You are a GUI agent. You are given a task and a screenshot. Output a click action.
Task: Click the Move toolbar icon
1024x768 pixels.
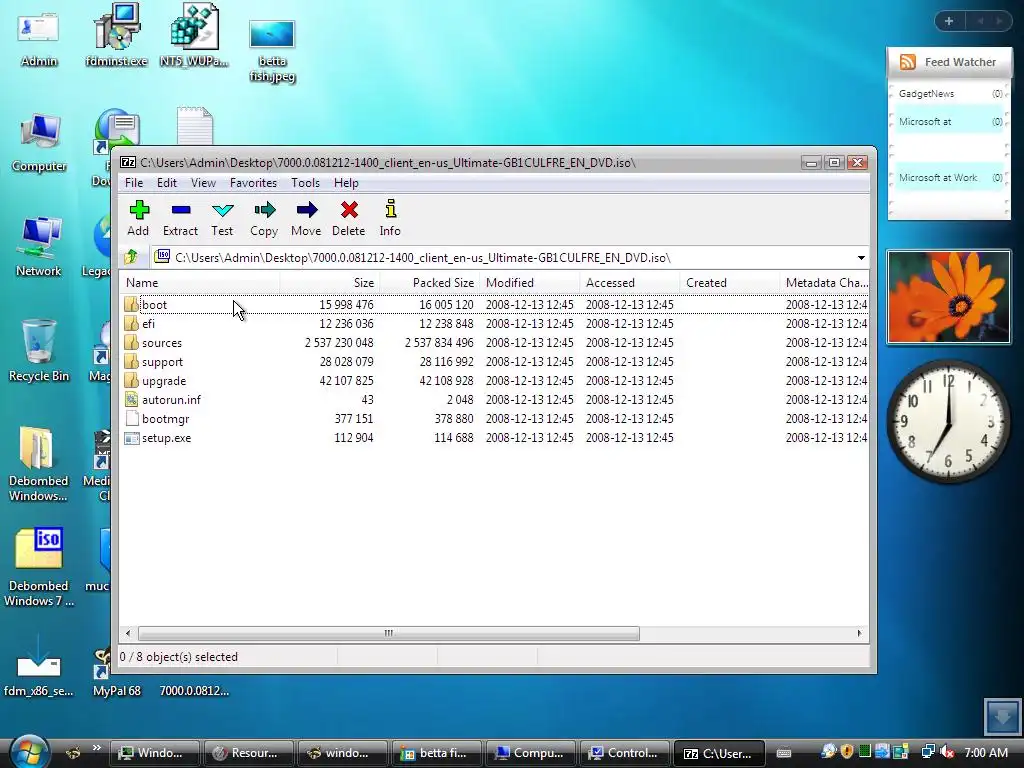point(306,210)
